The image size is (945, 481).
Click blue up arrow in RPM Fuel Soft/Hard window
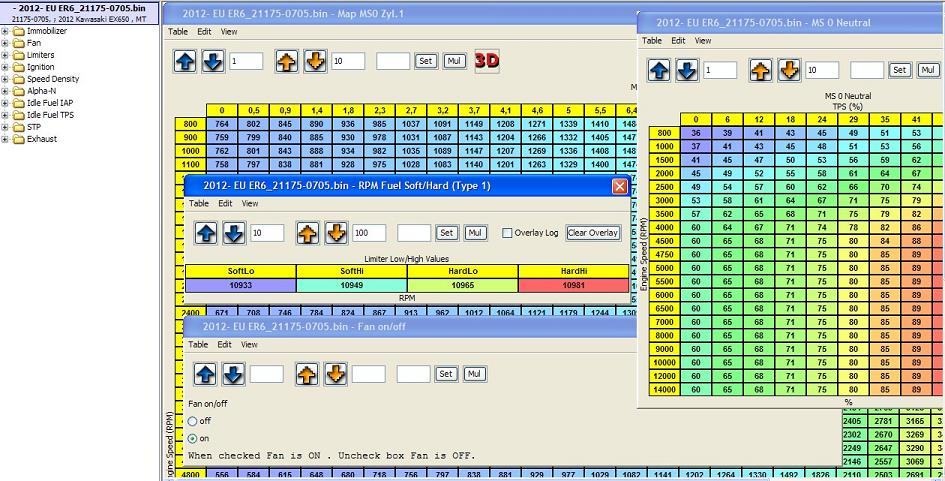click(207, 233)
